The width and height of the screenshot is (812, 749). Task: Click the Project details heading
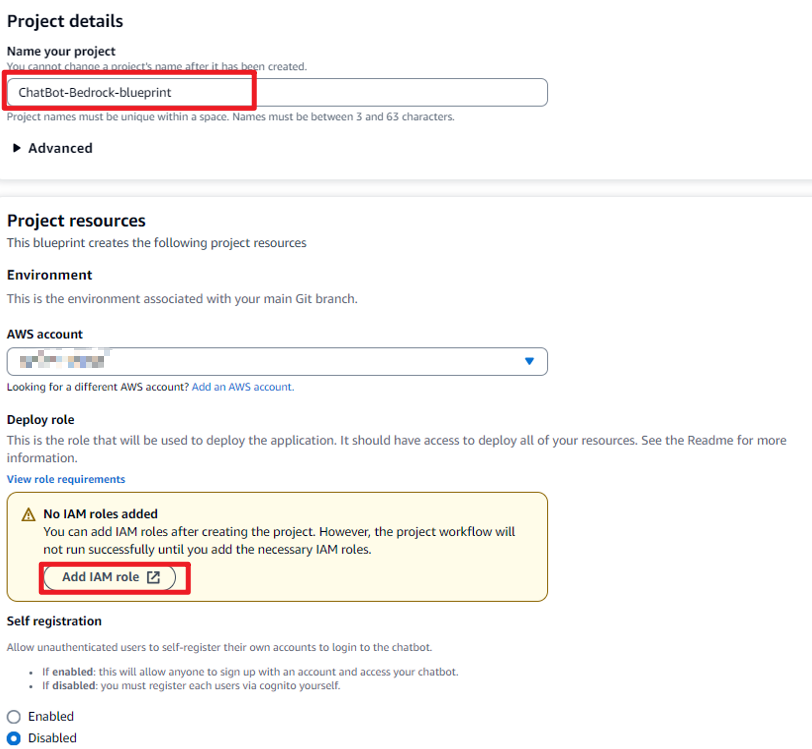65,21
